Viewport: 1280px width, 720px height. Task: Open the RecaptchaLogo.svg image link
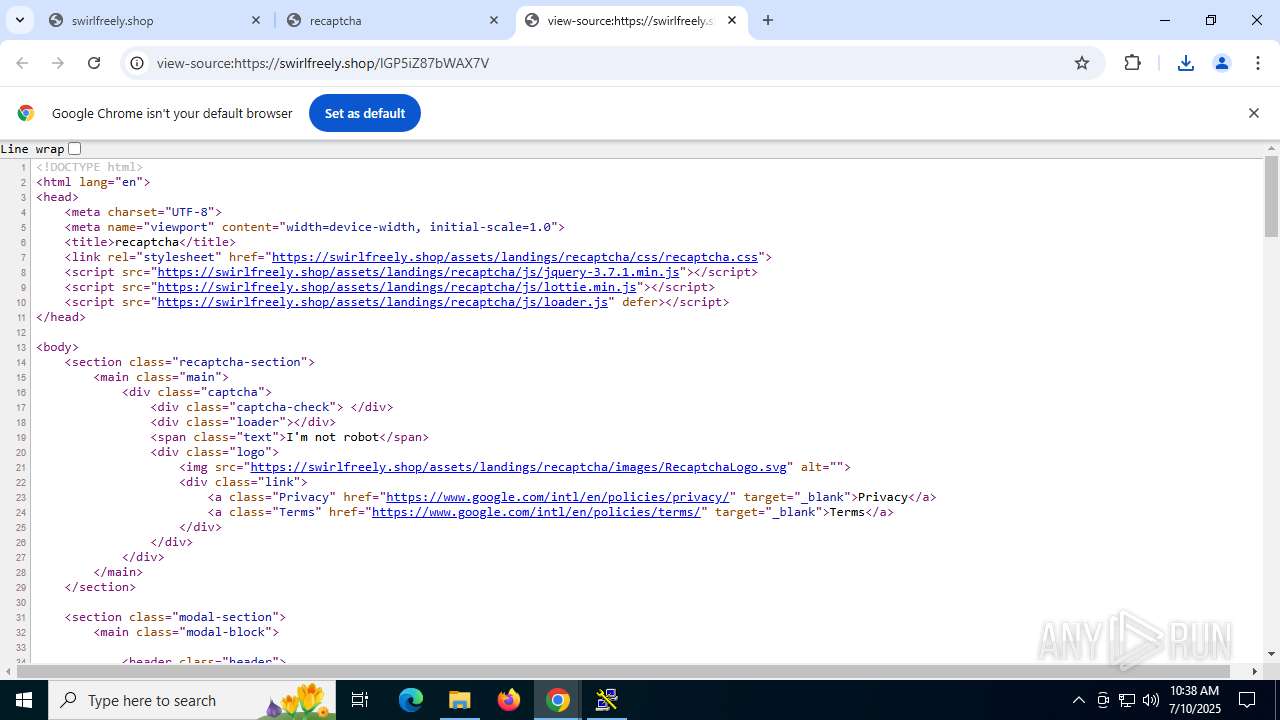(x=519, y=467)
